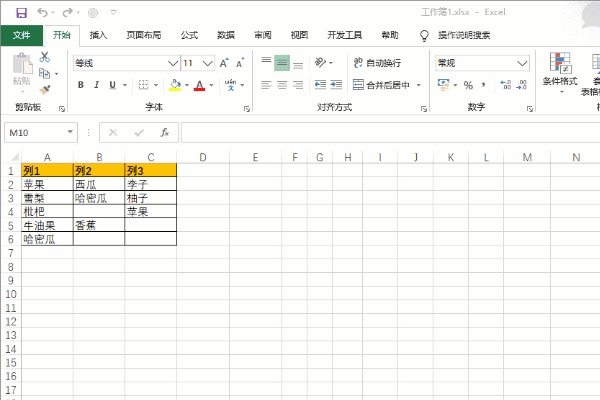Open number format dropdown (常规)
600x400 pixels.
(522, 63)
